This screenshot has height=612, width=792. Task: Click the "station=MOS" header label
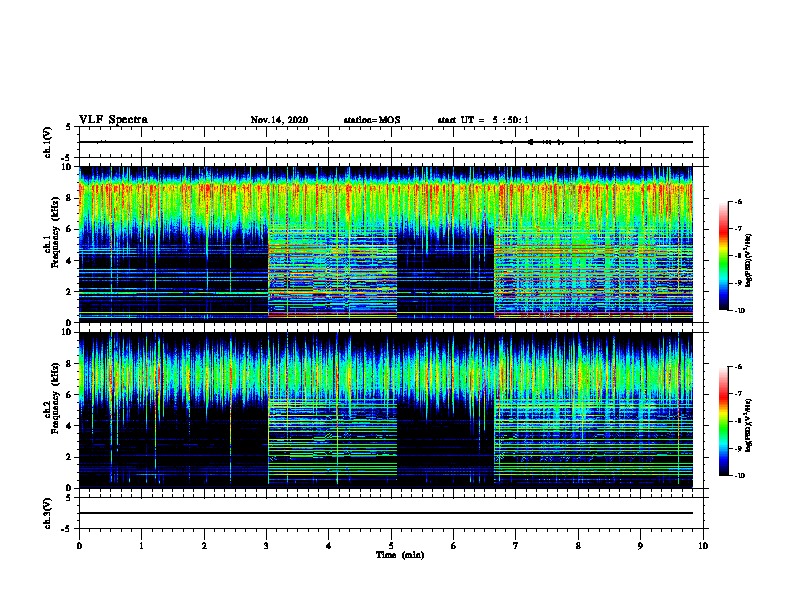pyautogui.click(x=372, y=120)
